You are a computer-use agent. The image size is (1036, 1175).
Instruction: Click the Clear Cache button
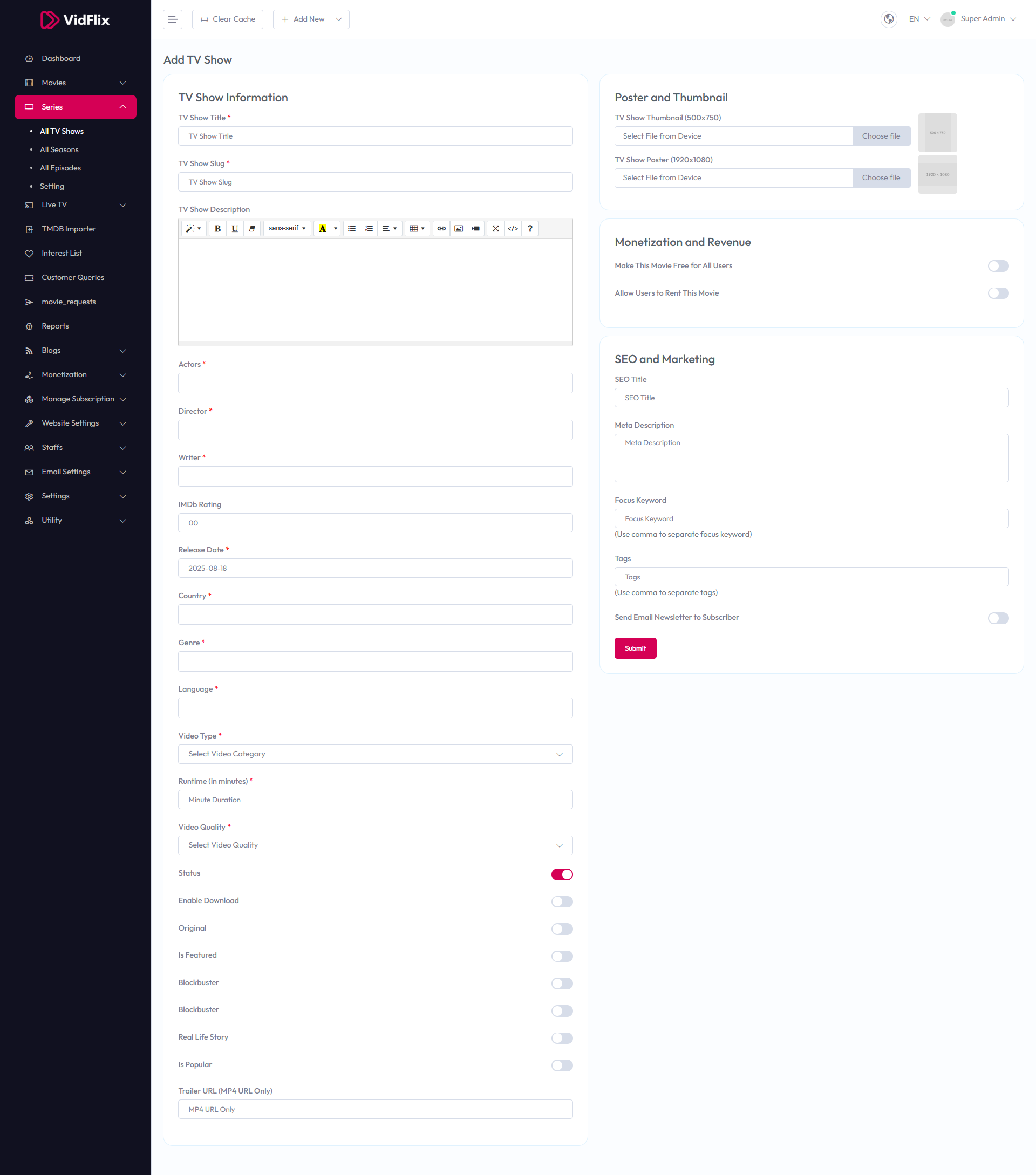[228, 19]
